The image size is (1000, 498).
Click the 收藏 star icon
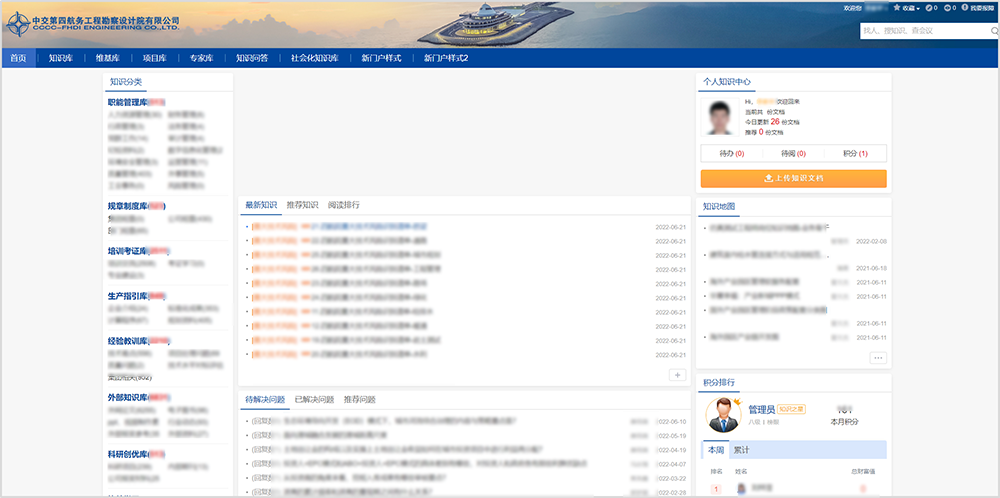(897, 8)
